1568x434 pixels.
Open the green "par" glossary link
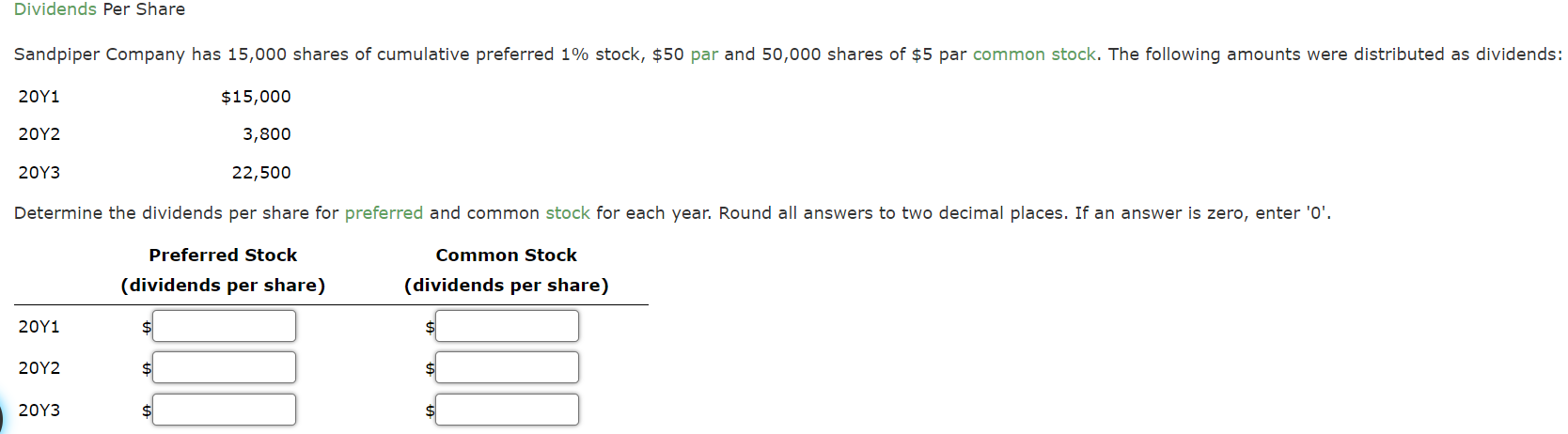[x=704, y=54]
